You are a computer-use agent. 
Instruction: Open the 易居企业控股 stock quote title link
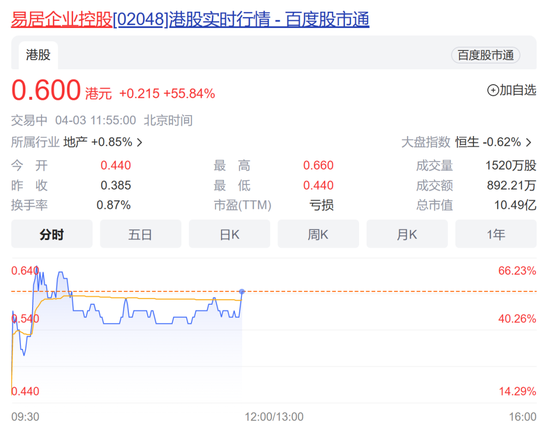tap(190, 19)
